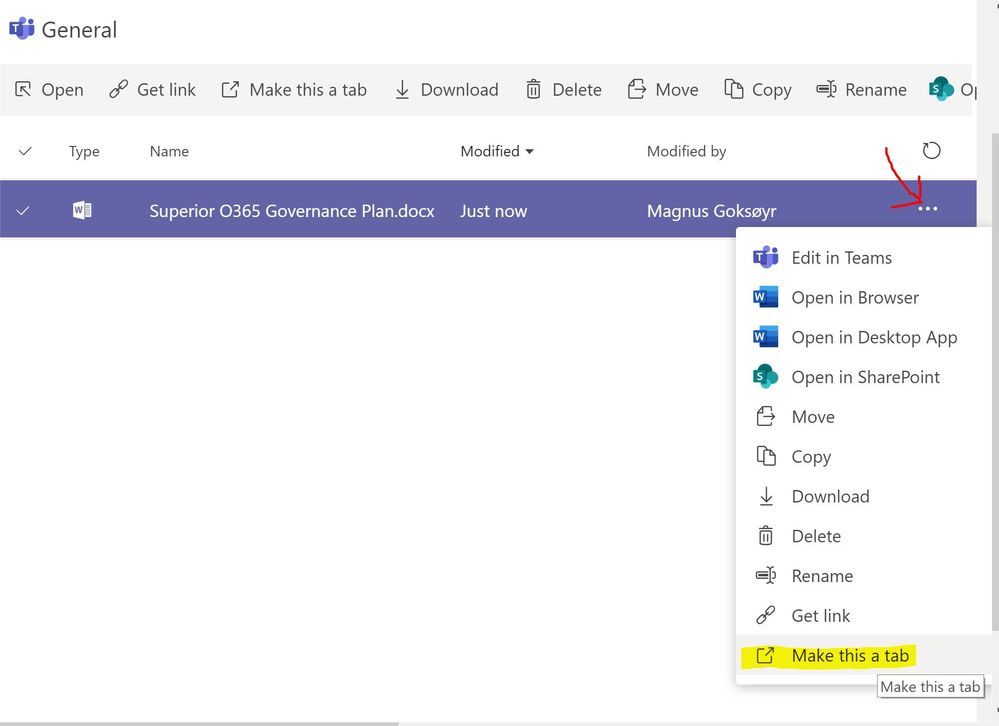The width and height of the screenshot is (999, 726).
Task: Click the refresh icon in the header row
Action: point(931,151)
